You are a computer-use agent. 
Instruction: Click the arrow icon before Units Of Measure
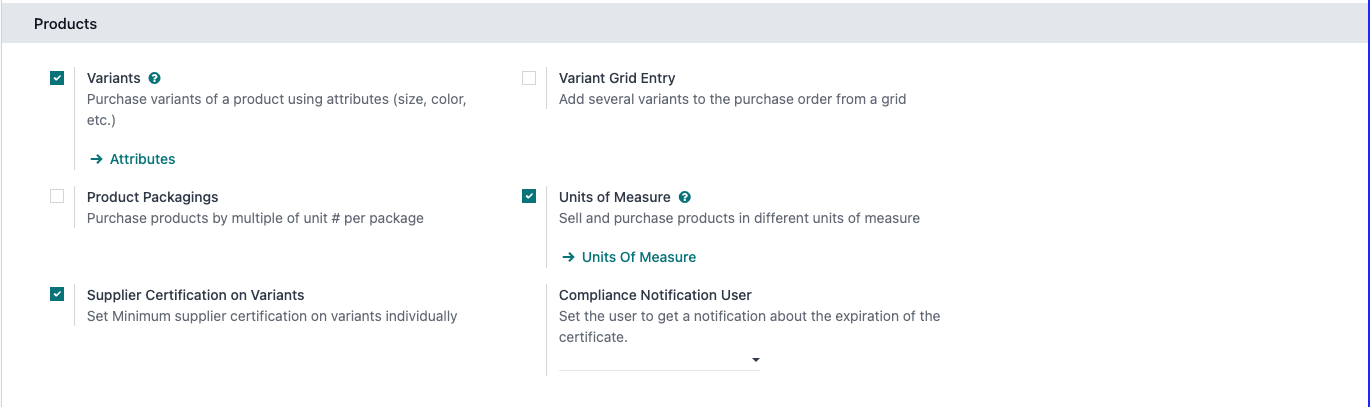pyautogui.click(x=569, y=257)
